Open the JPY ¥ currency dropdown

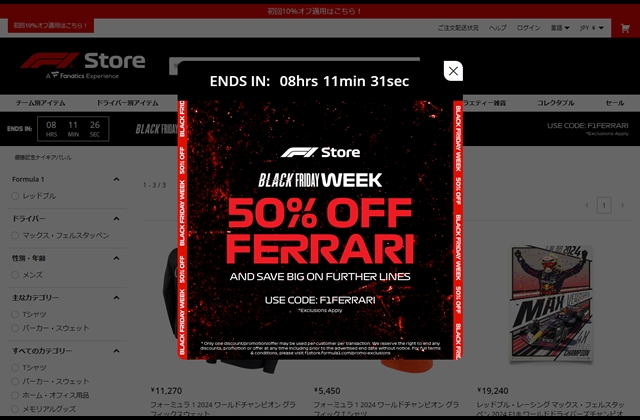(592, 28)
